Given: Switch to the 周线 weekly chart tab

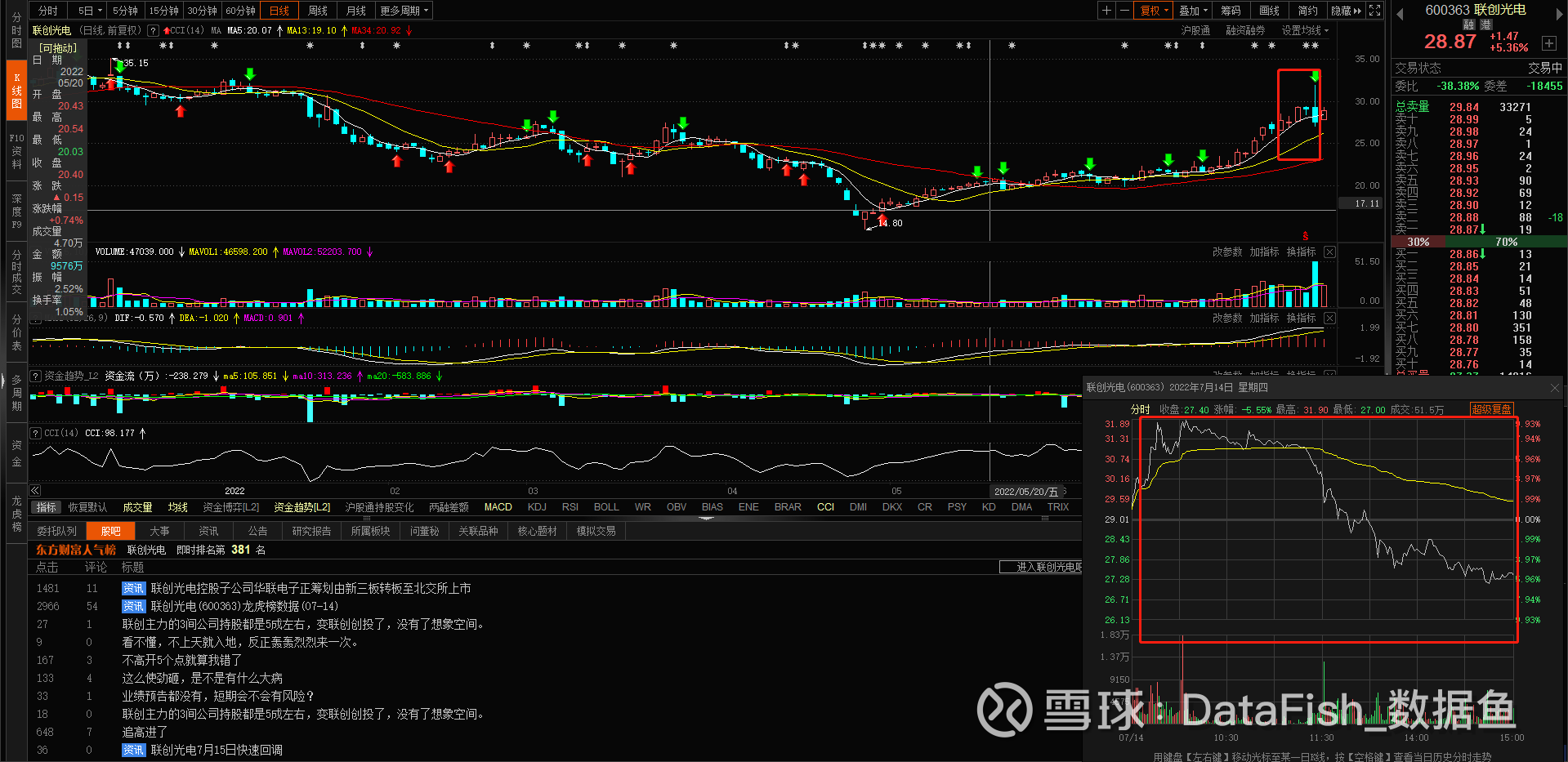Looking at the screenshot, I should point(318,11).
